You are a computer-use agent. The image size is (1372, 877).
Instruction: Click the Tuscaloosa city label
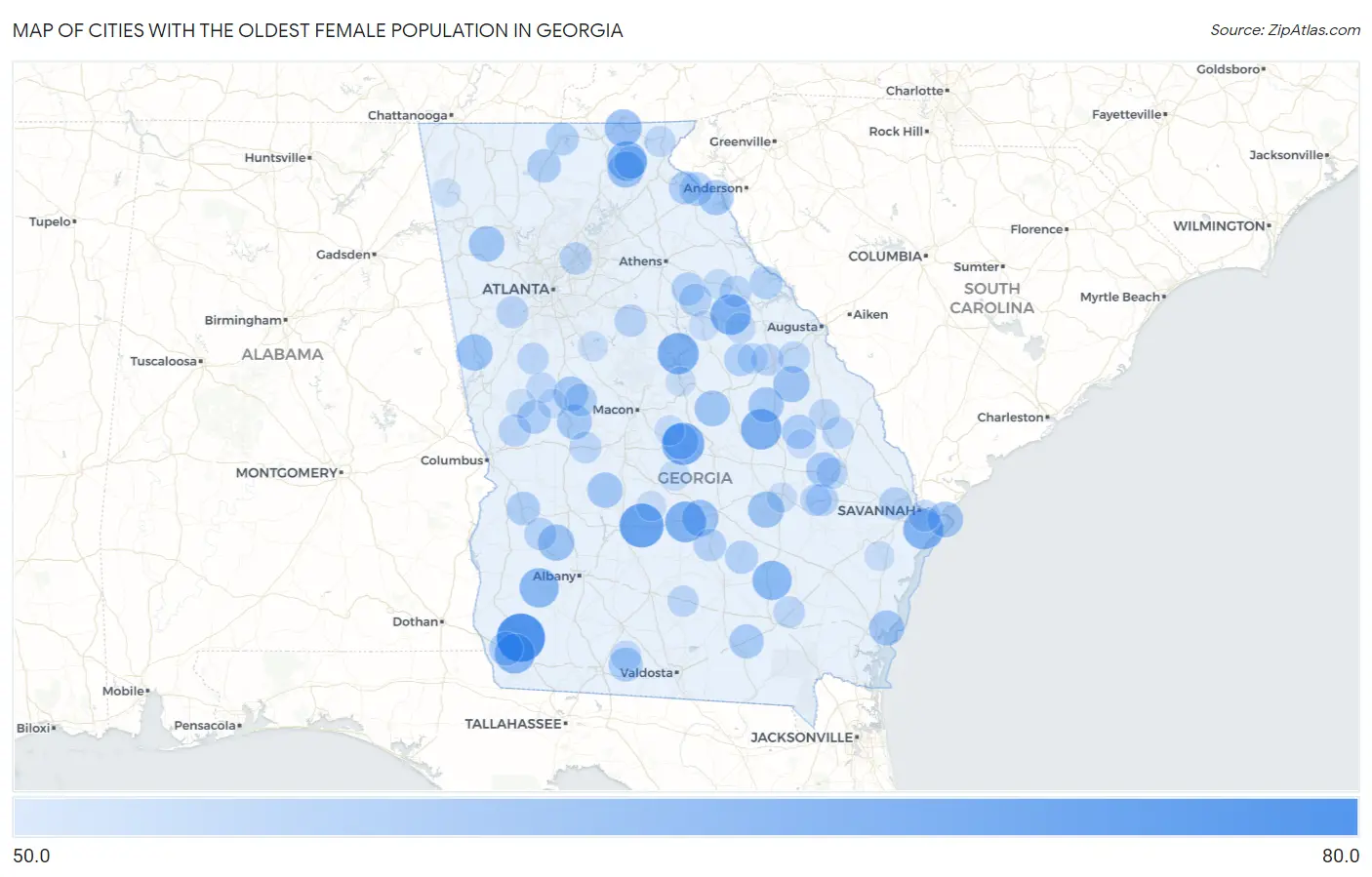(164, 362)
